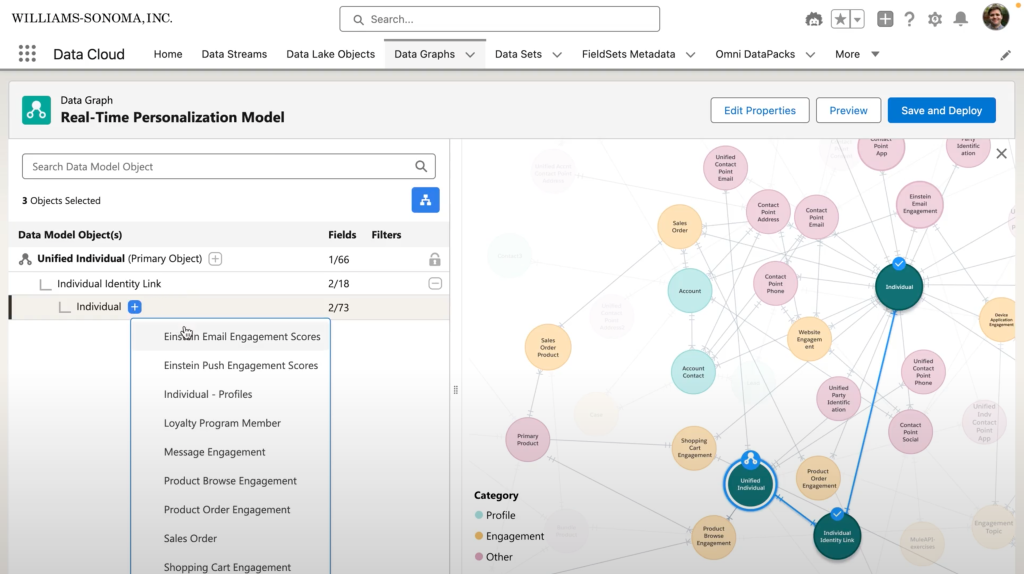The width and height of the screenshot is (1024, 574).
Task: Click the Engagement category color dot
Action: click(x=478, y=536)
